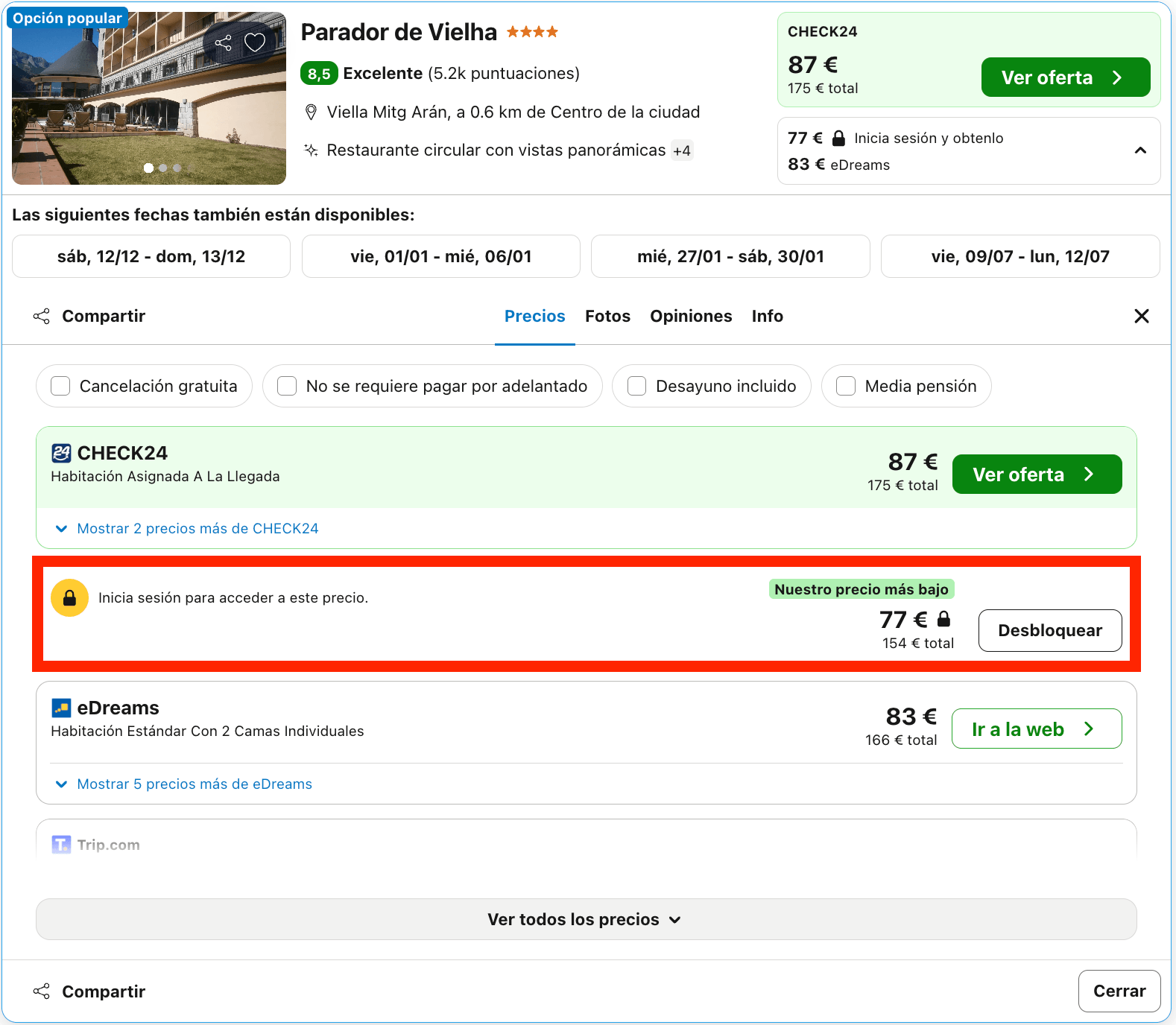Click the Desbloquear button
Image resolution: width=1176 pixels, height=1025 pixels.
pos(1050,631)
